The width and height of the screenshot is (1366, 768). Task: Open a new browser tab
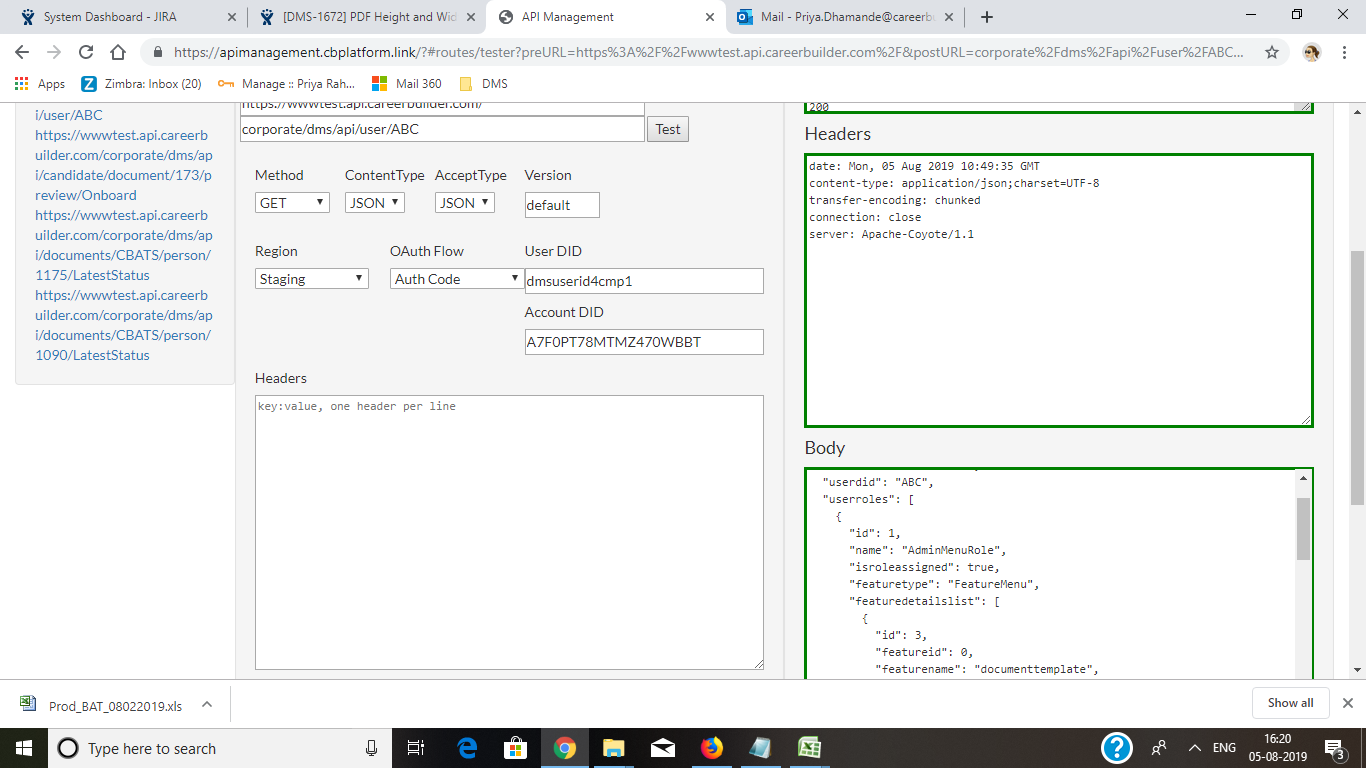click(987, 17)
